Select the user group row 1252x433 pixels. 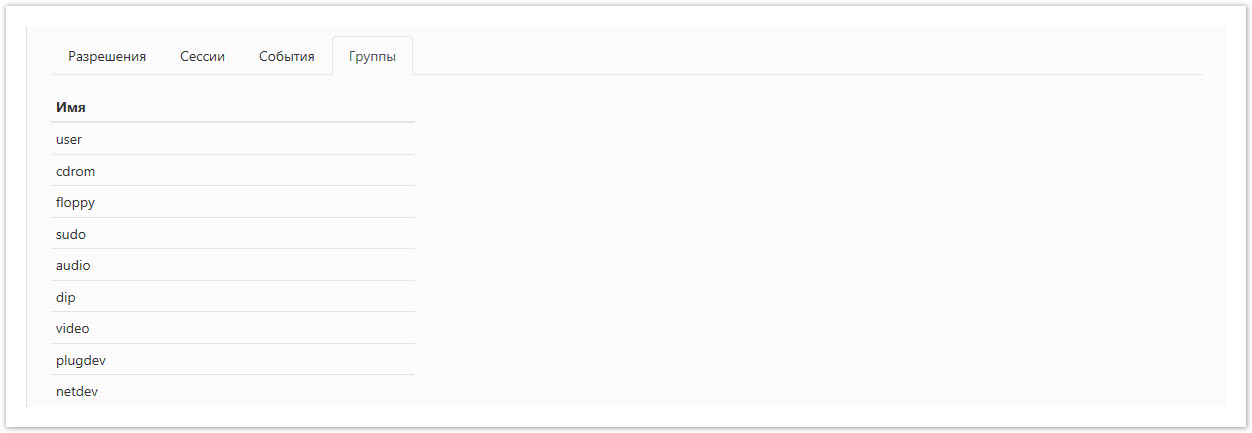[x=69, y=140]
